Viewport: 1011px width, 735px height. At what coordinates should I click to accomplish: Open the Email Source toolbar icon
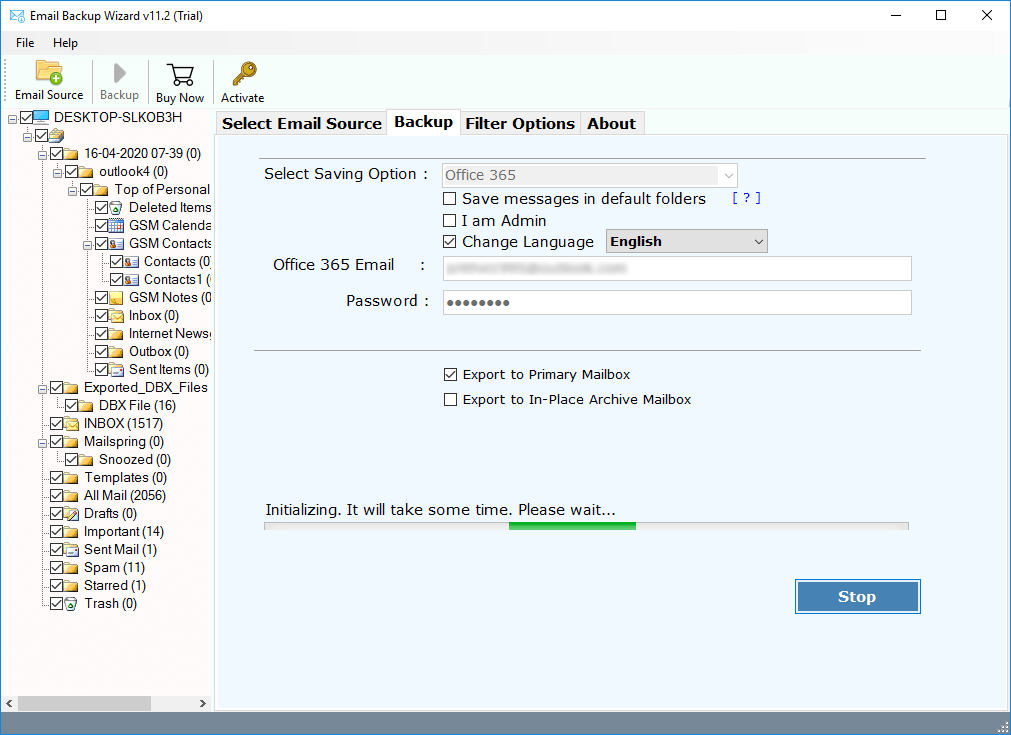coord(49,73)
